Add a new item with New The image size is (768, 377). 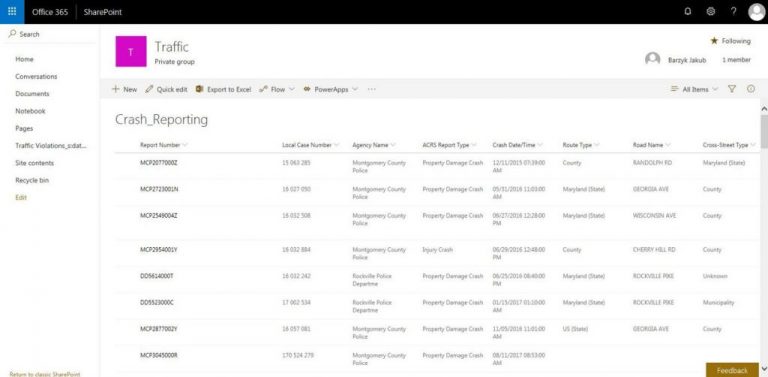coord(124,89)
